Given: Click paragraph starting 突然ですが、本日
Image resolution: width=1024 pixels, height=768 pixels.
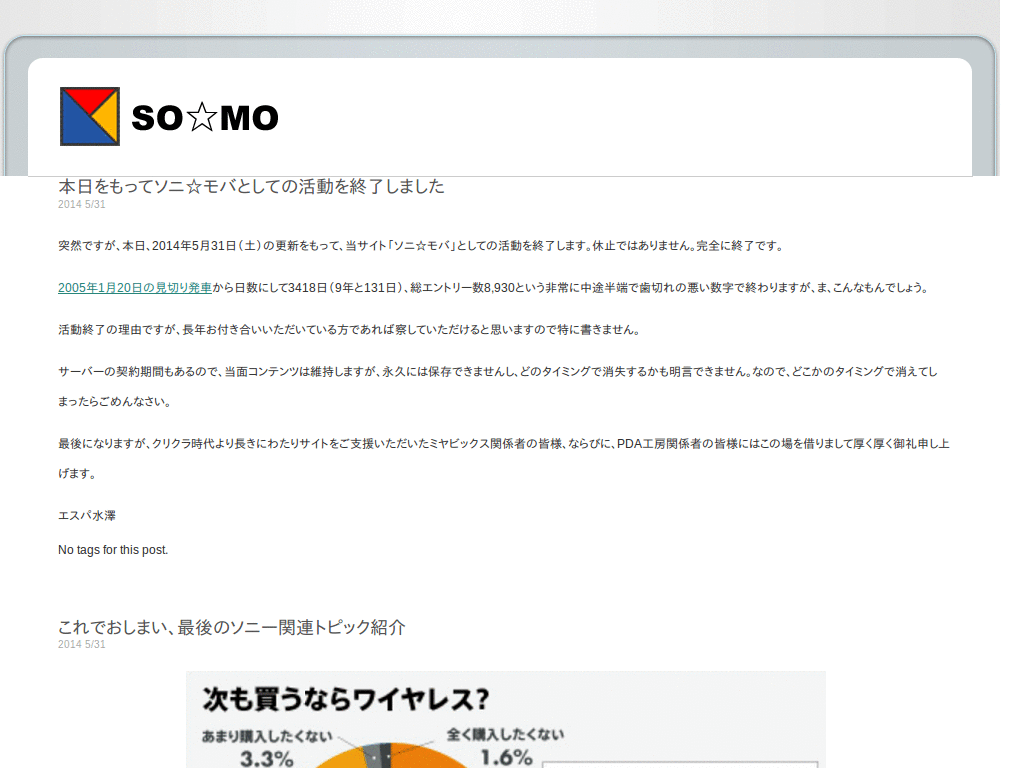Looking at the screenshot, I should (x=421, y=246).
